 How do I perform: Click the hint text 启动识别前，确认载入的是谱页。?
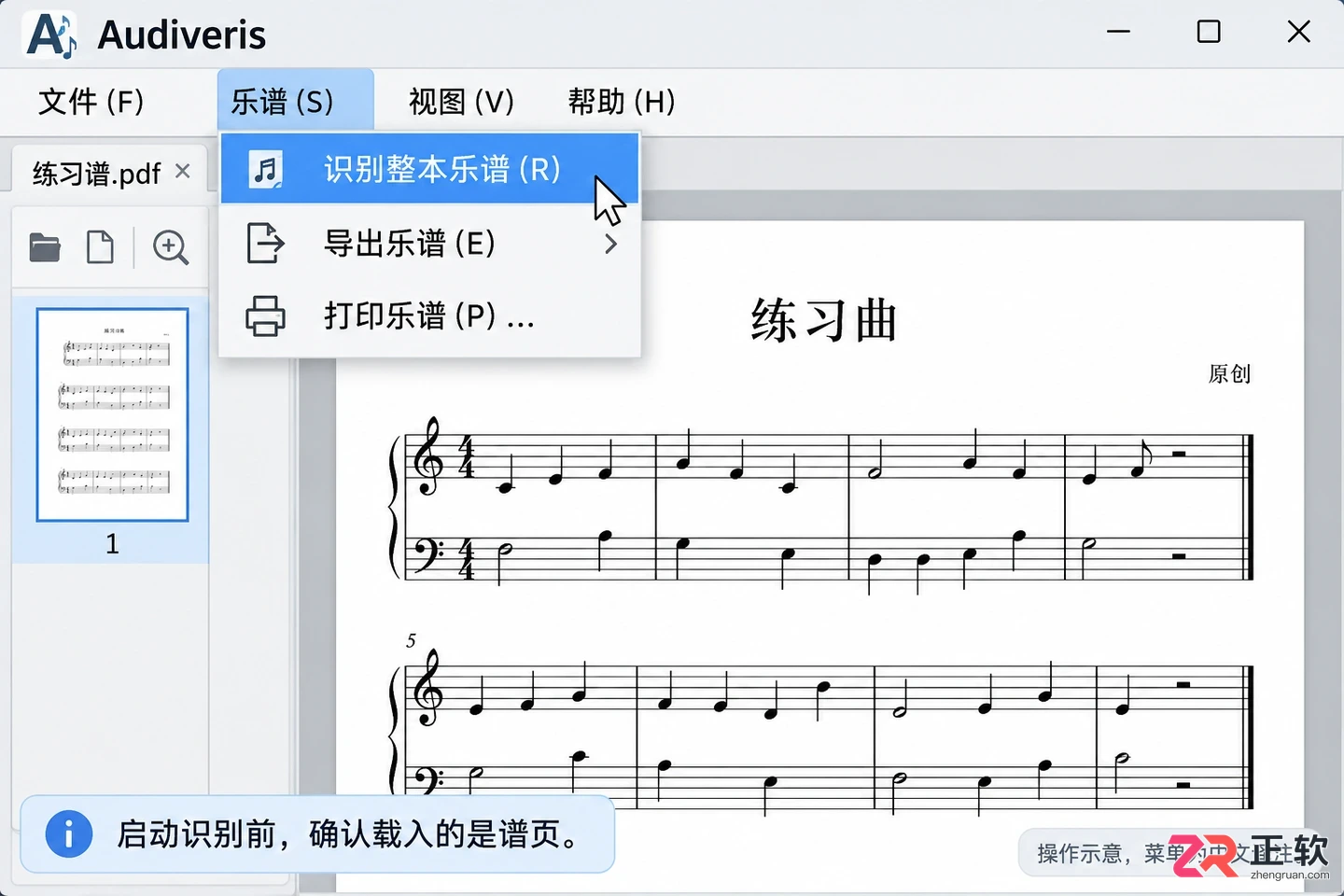click(x=347, y=833)
